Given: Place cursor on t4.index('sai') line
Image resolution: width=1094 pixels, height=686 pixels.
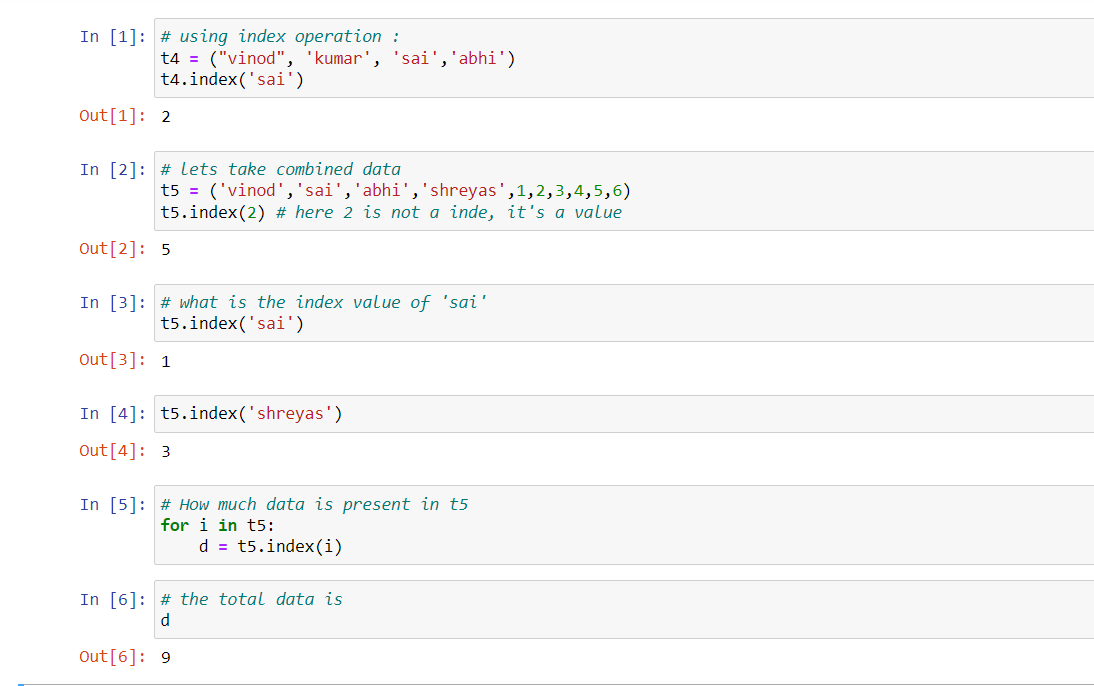Looking at the screenshot, I should 232,80.
